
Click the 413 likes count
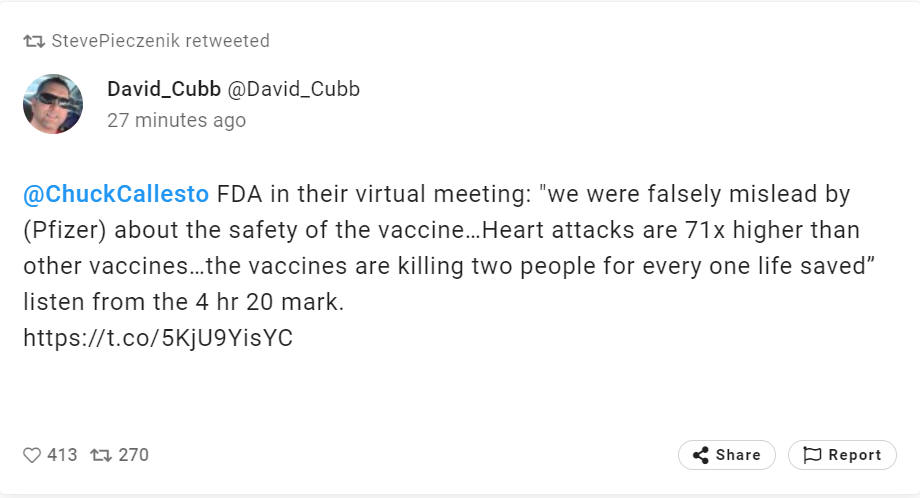(62, 455)
